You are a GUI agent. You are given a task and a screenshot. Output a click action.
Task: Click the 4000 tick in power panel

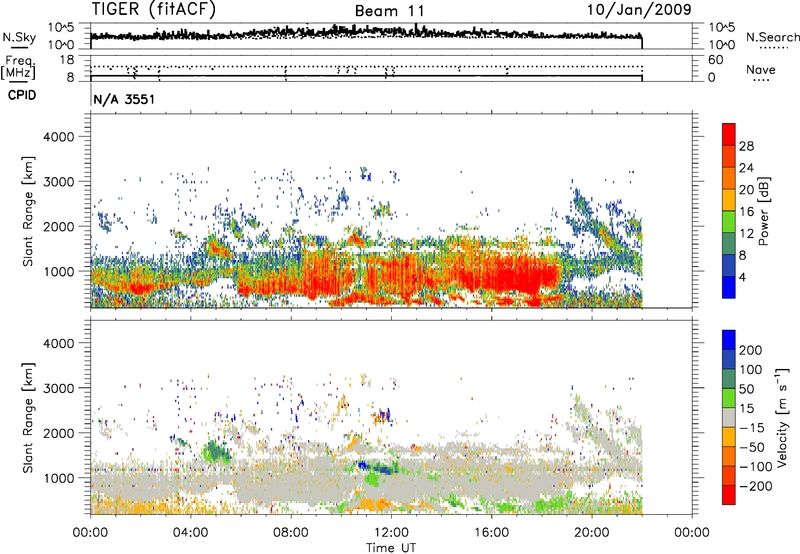click(x=58, y=137)
